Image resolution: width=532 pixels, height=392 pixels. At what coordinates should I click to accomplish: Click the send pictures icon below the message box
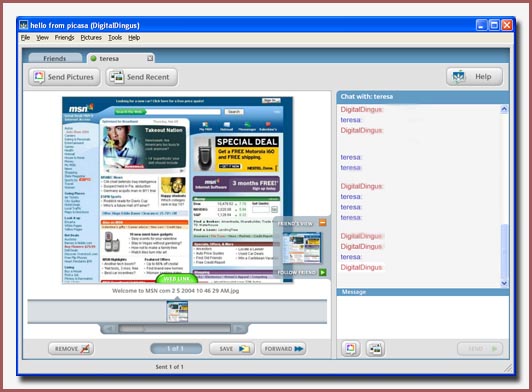coord(351,349)
